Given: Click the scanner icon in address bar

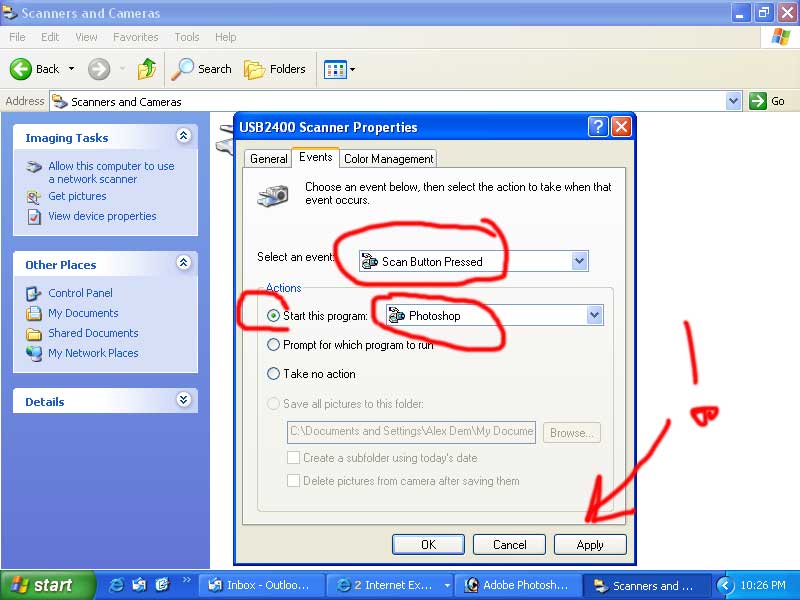Looking at the screenshot, I should (60, 102).
